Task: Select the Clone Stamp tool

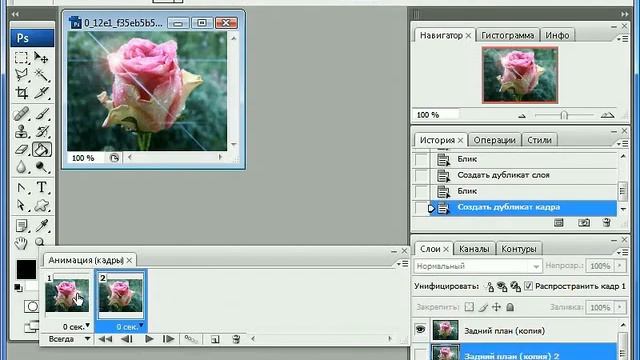Action: point(21,131)
